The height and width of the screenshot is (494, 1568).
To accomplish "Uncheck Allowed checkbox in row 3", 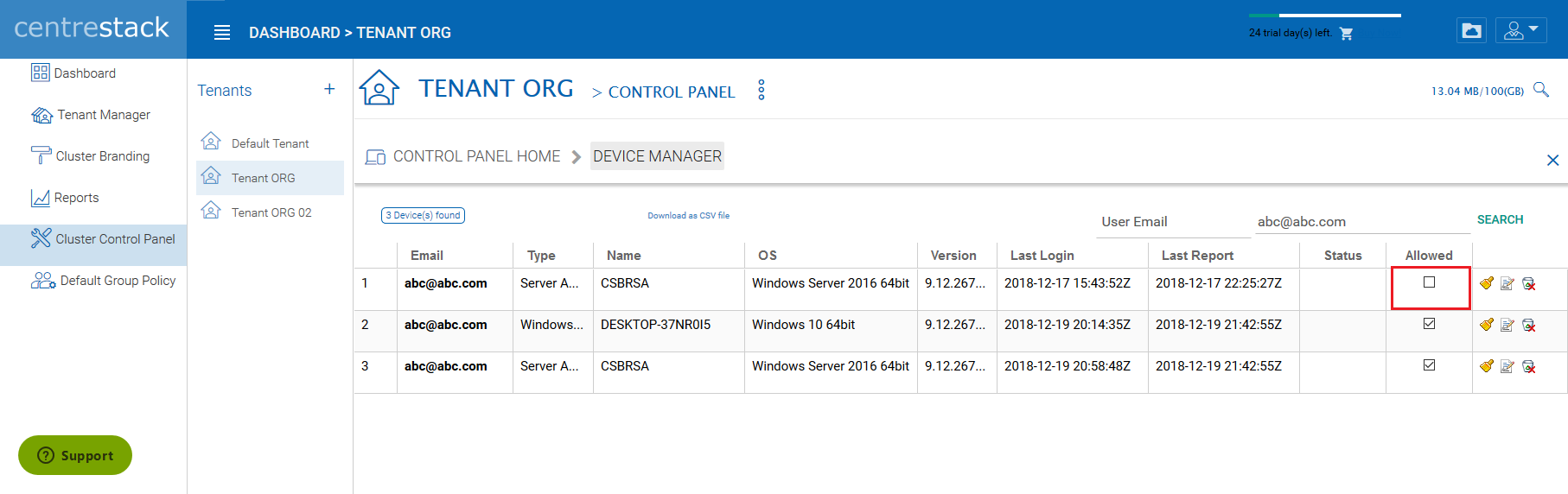I will pos(1430,364).
